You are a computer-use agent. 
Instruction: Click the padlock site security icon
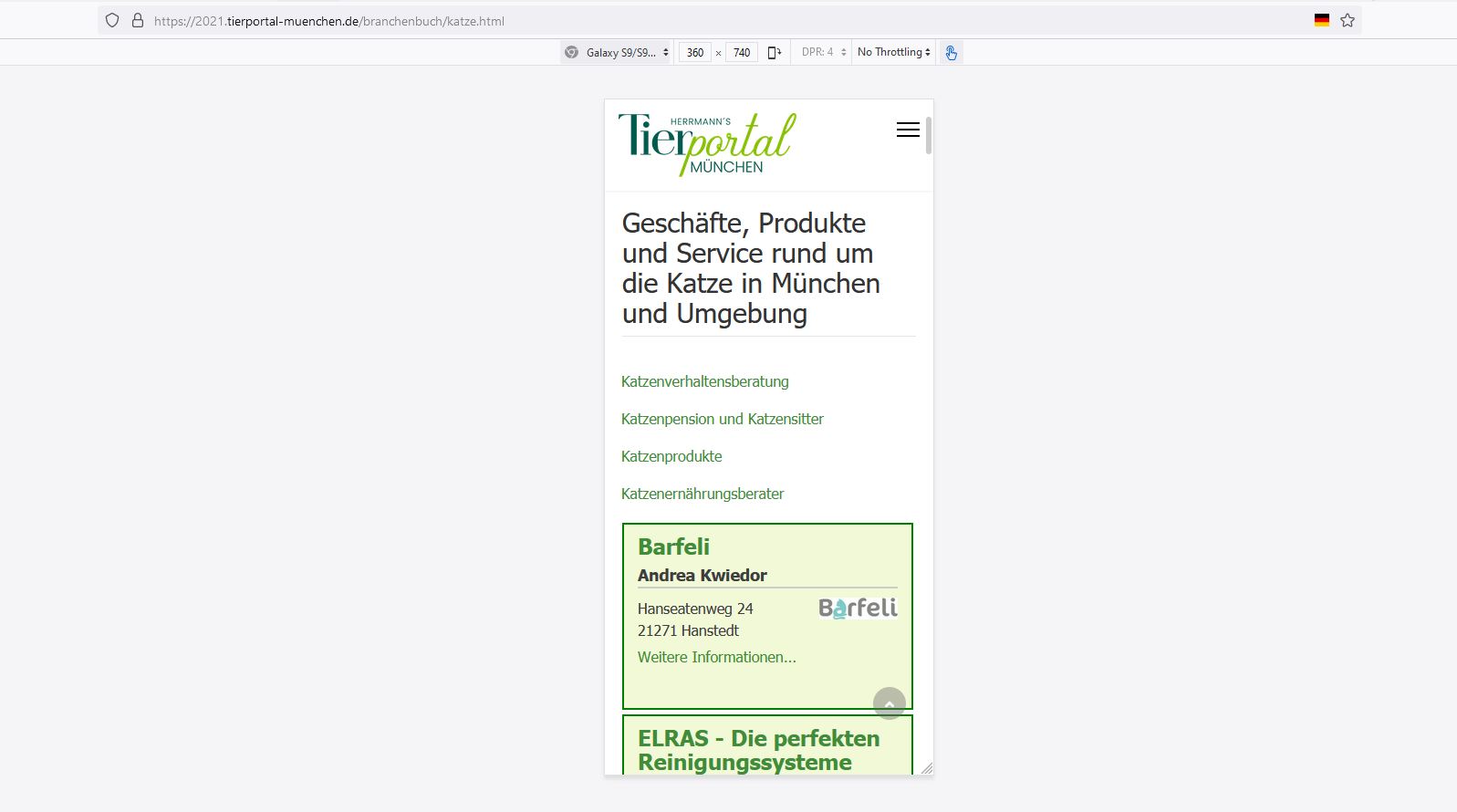(x=138, y=20)
